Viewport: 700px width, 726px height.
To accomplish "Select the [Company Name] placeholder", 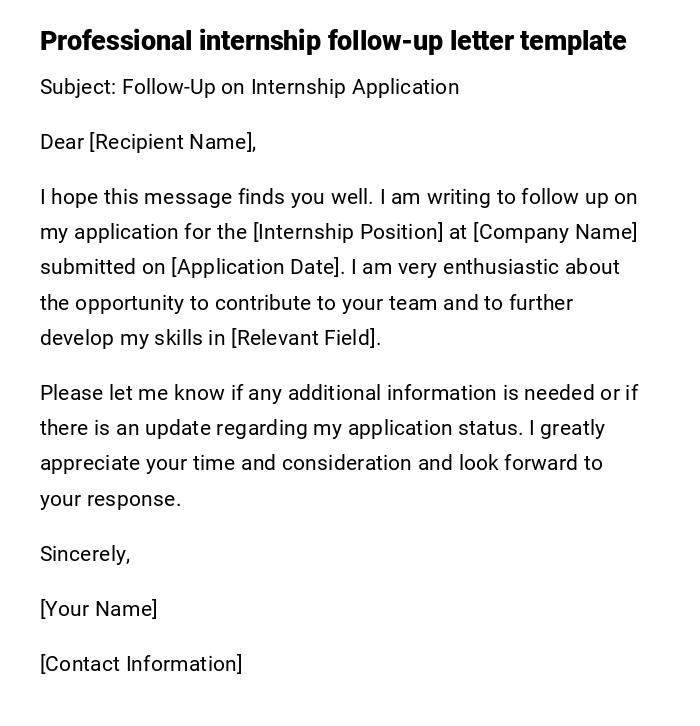I will pyautogui.click(x=555, y=232).
